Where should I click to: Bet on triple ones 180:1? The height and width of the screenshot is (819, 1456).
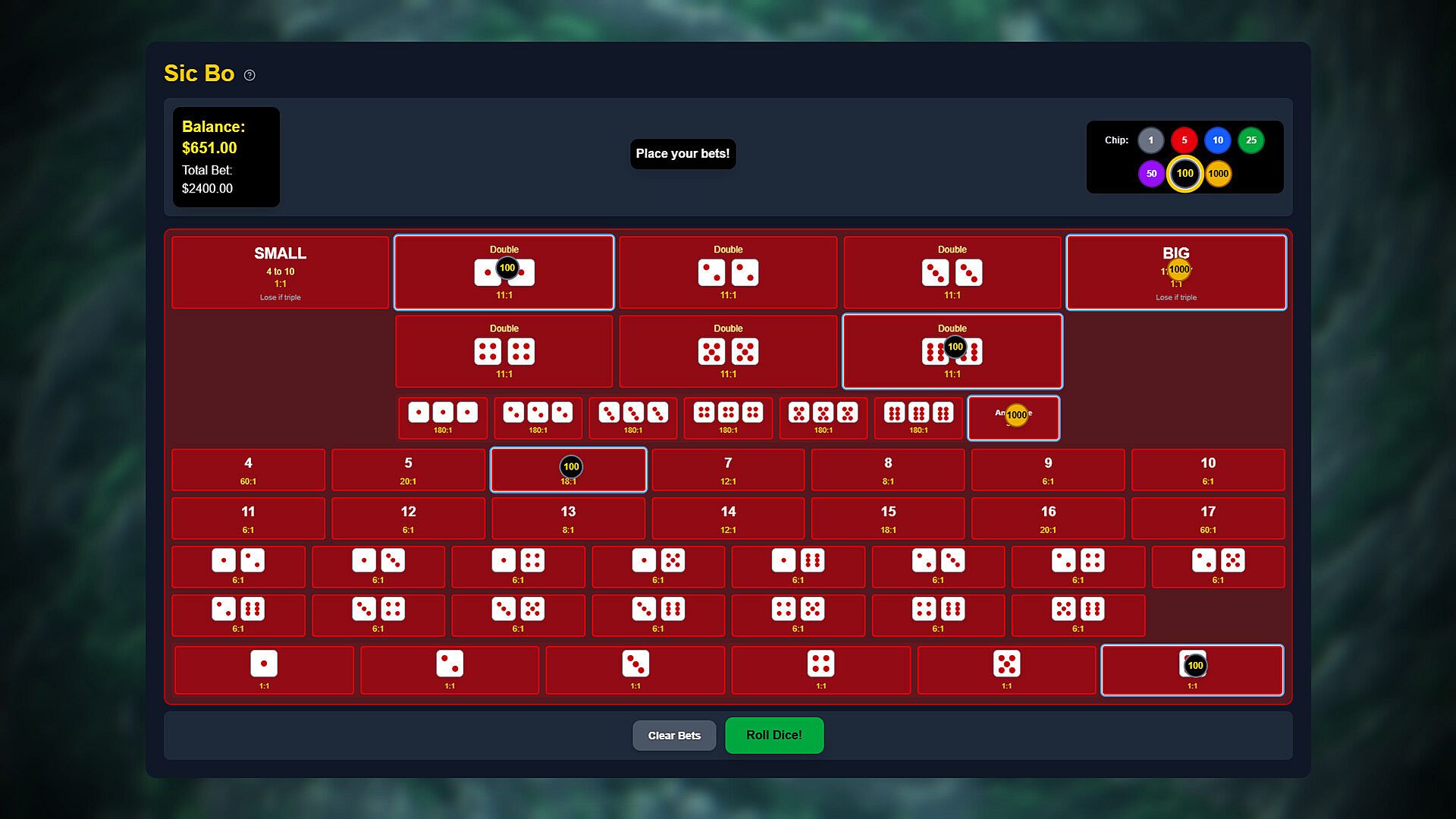[x=443, y=418]
